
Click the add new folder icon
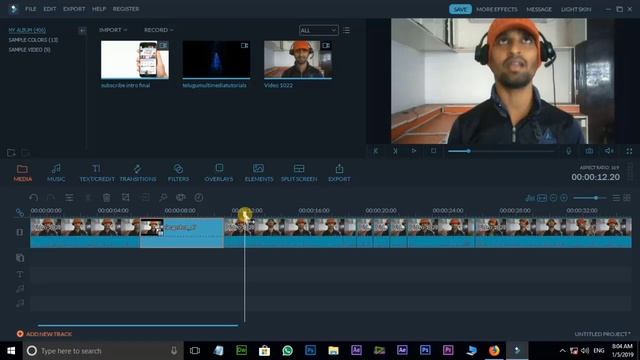click(11, 153)
